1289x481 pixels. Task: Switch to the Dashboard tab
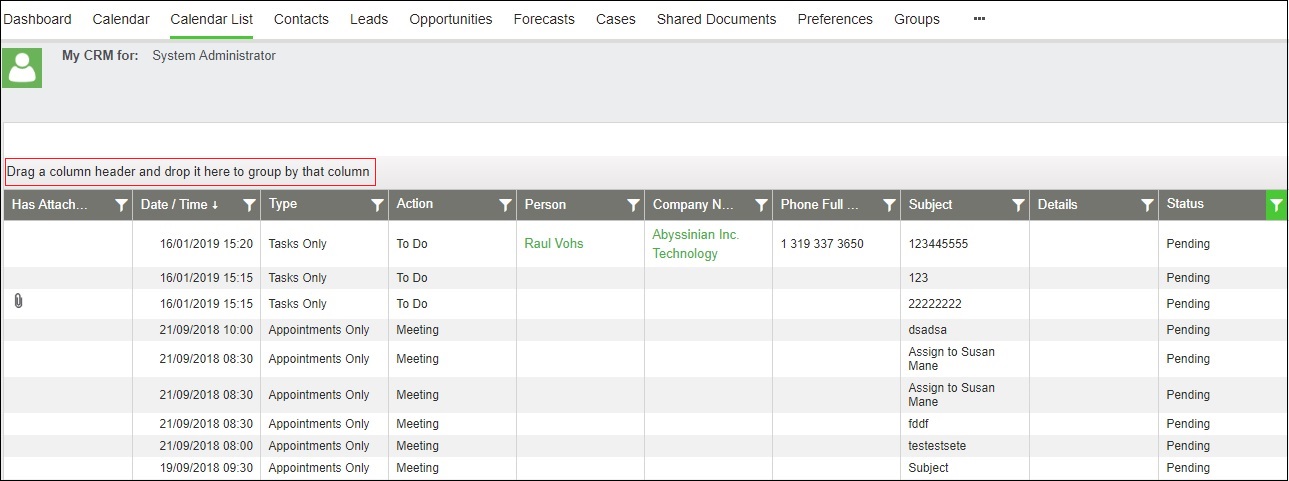click(38, 19)
